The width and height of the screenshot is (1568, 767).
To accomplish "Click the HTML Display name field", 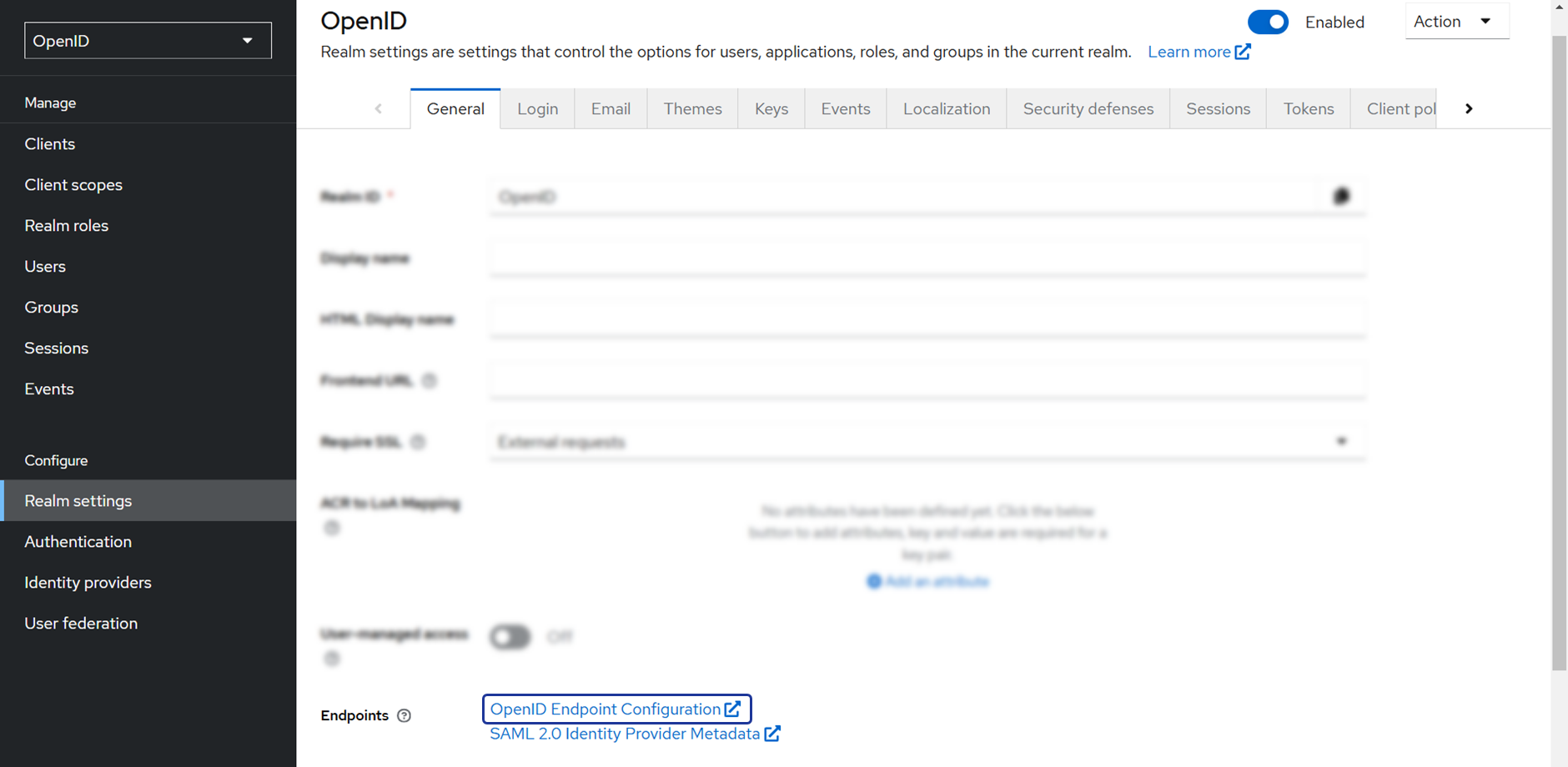I will pos(927,319).
